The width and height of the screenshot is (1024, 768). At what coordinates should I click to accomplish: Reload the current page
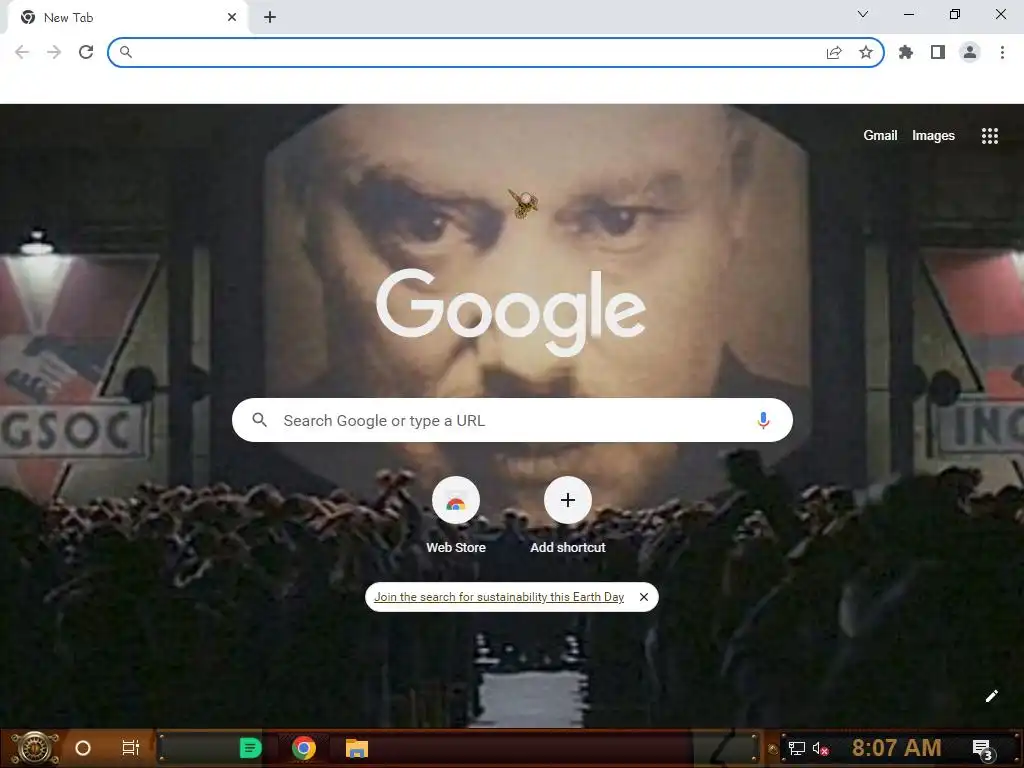click(x=86, y=52)
